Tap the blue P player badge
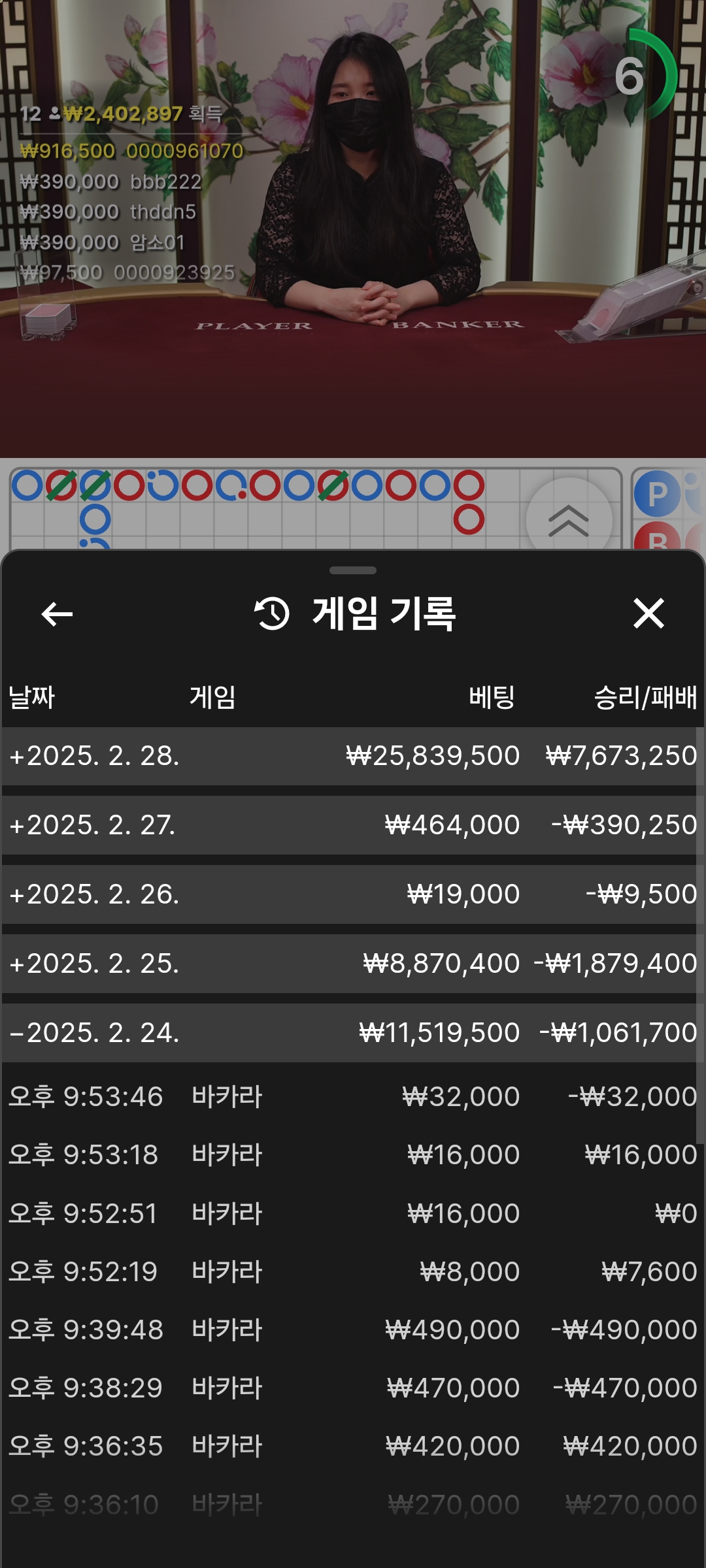 coord(657,495)
